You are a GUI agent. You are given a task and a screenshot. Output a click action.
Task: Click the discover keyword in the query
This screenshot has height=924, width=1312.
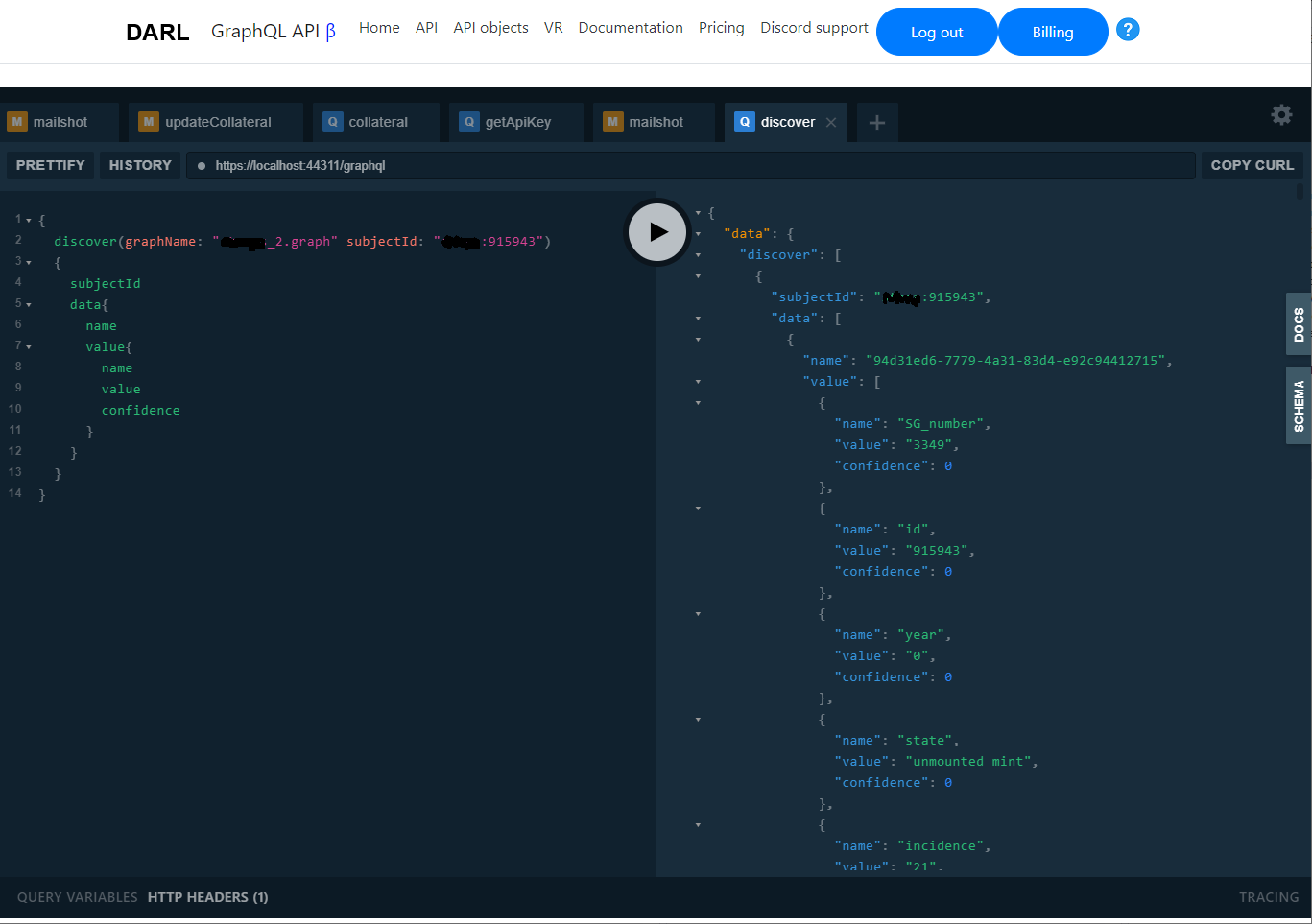point(85,242)
